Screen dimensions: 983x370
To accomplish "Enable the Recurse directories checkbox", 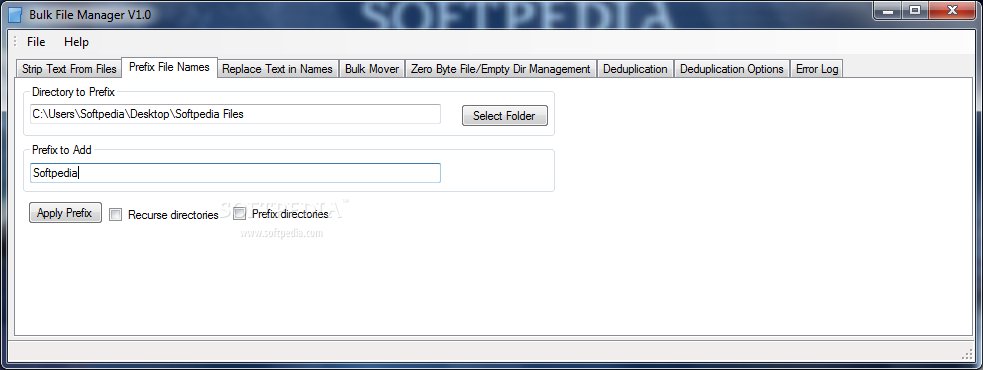I will pyautogui.click(x=115, y=215).
